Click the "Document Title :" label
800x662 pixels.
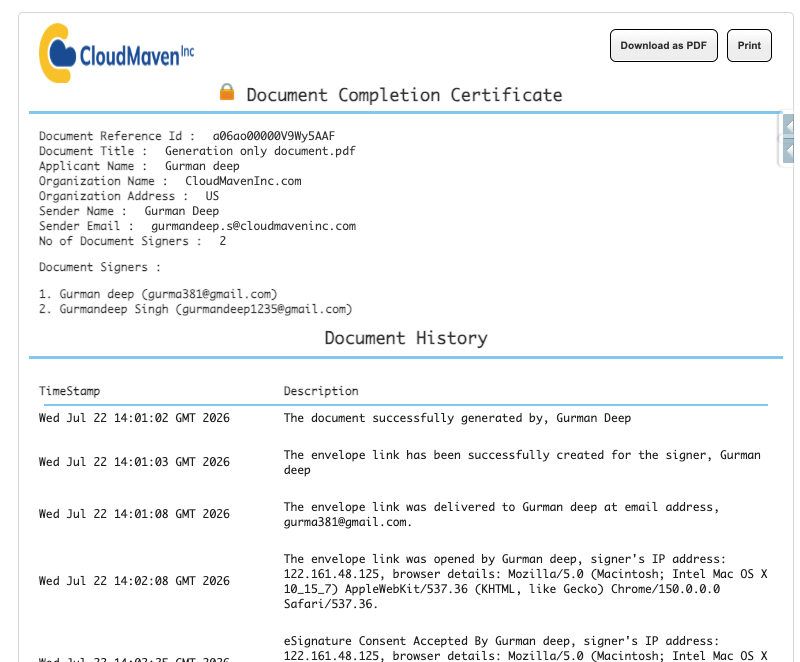(x=93, y=151)
